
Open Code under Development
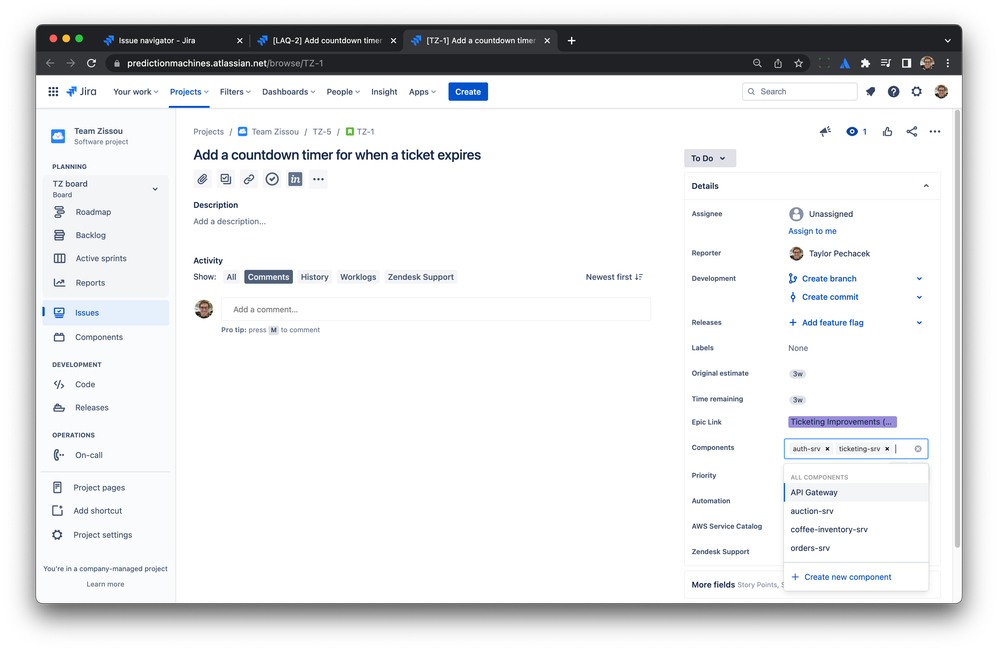tap(85, 384)
